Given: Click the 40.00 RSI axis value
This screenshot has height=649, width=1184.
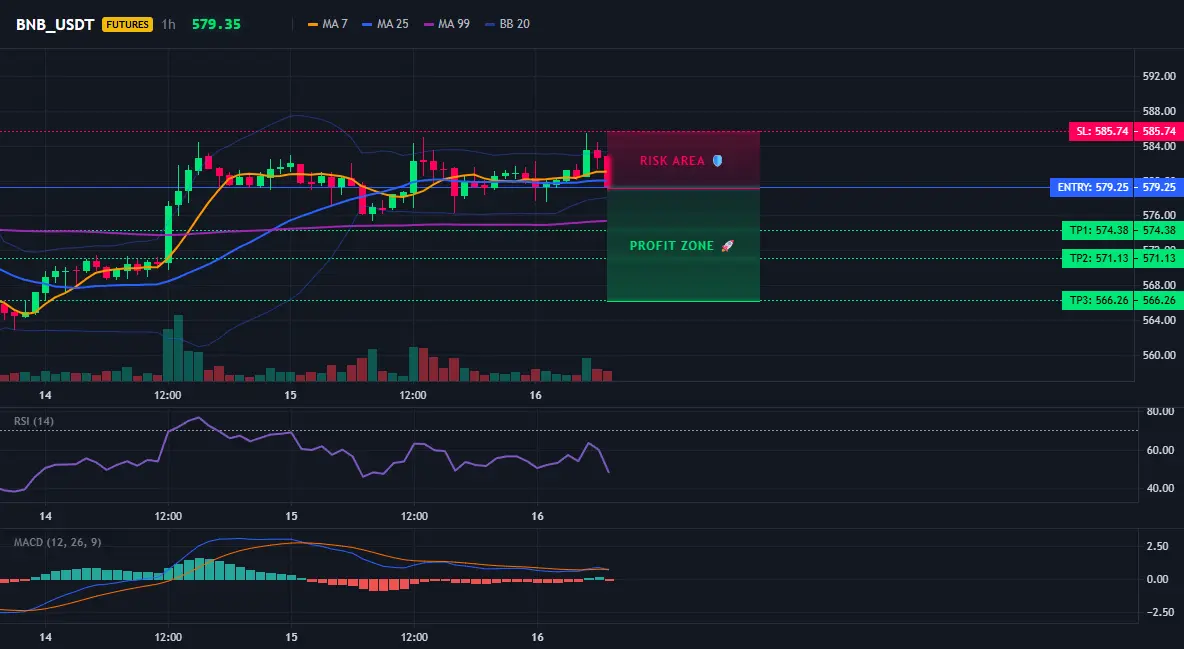Looking at the screenshot, I should (1160, 488).
